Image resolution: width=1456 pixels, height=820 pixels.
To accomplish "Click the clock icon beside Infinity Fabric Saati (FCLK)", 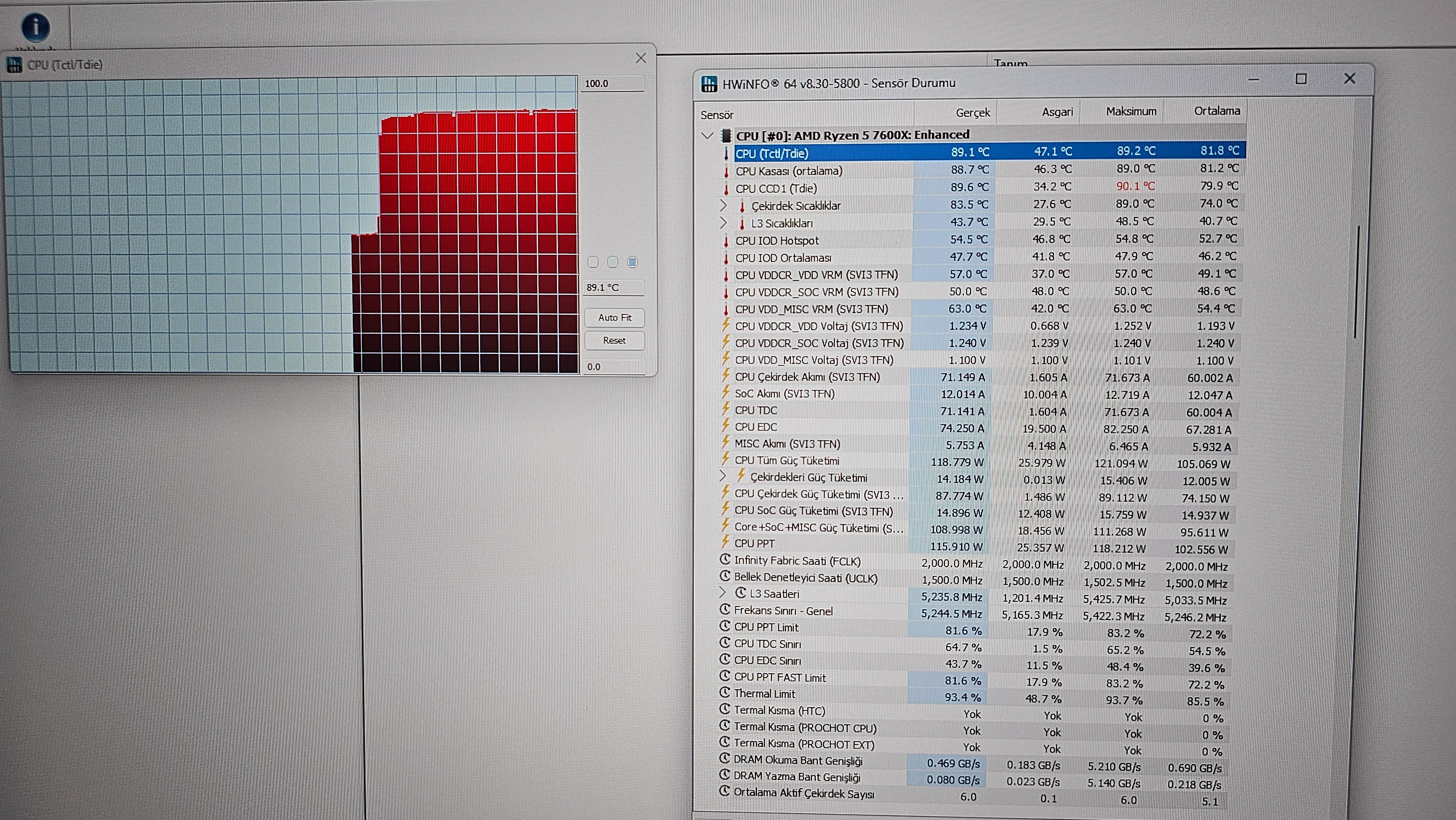I will (725, 560).
